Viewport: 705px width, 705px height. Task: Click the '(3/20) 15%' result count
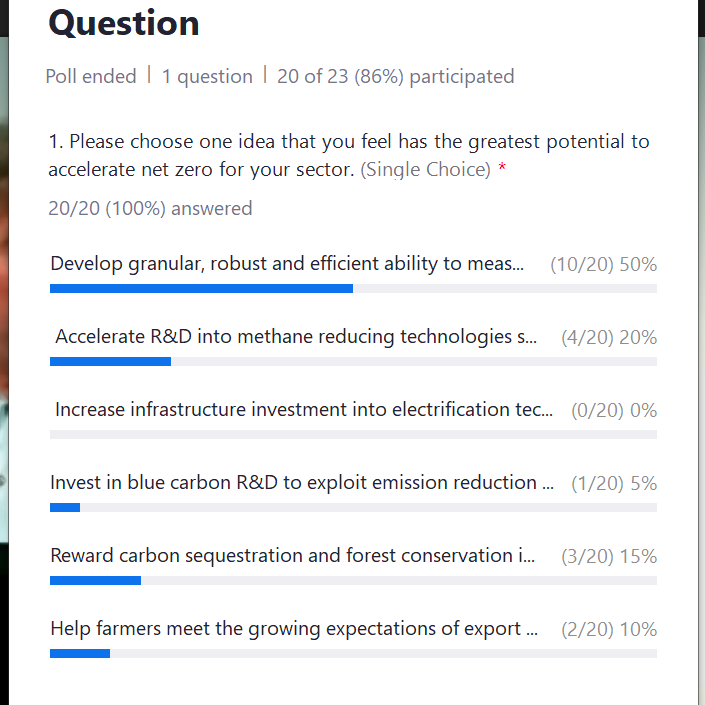(x=609, y=557)
